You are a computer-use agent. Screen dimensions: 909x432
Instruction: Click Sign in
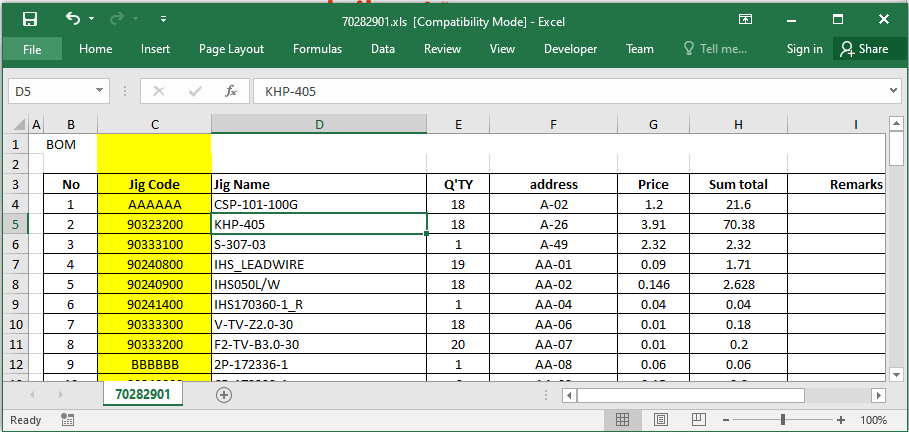point(804,49)
